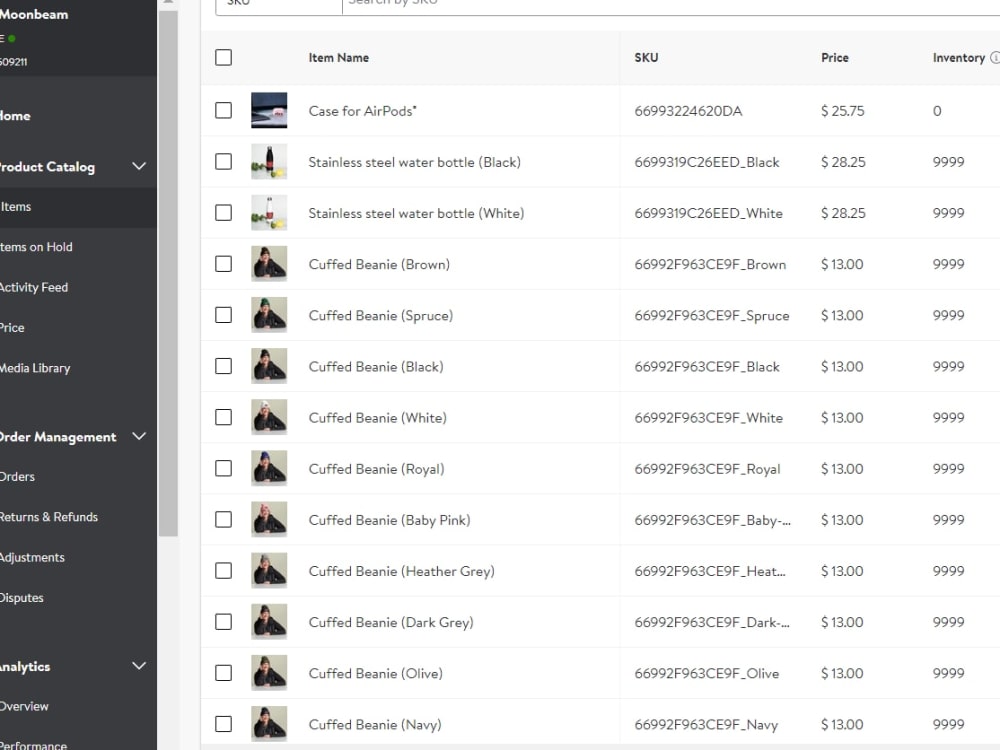1000x750 pixels.
Task: Check the Cuffed Beanie (Navy) checkbox
Action: pos(223,724)
